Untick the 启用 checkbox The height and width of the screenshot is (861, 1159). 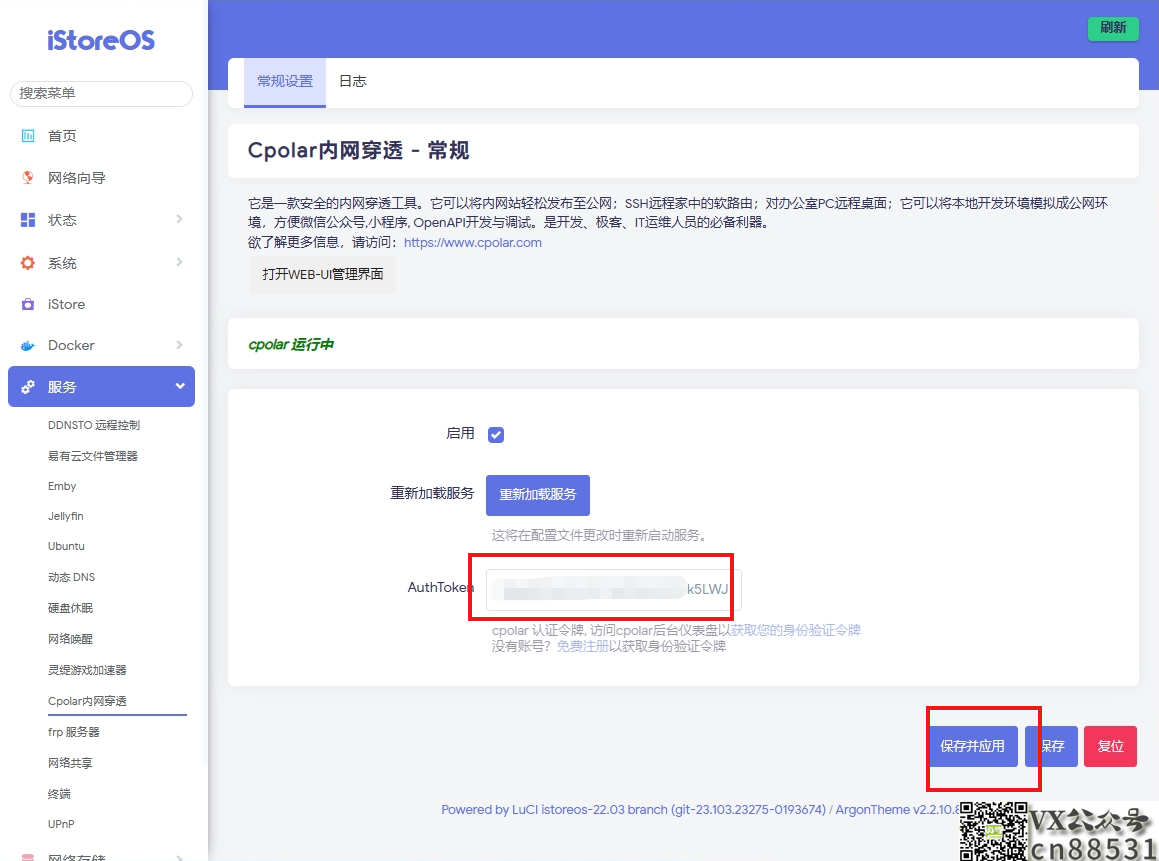pyautogui.click(x=496, y=435)
